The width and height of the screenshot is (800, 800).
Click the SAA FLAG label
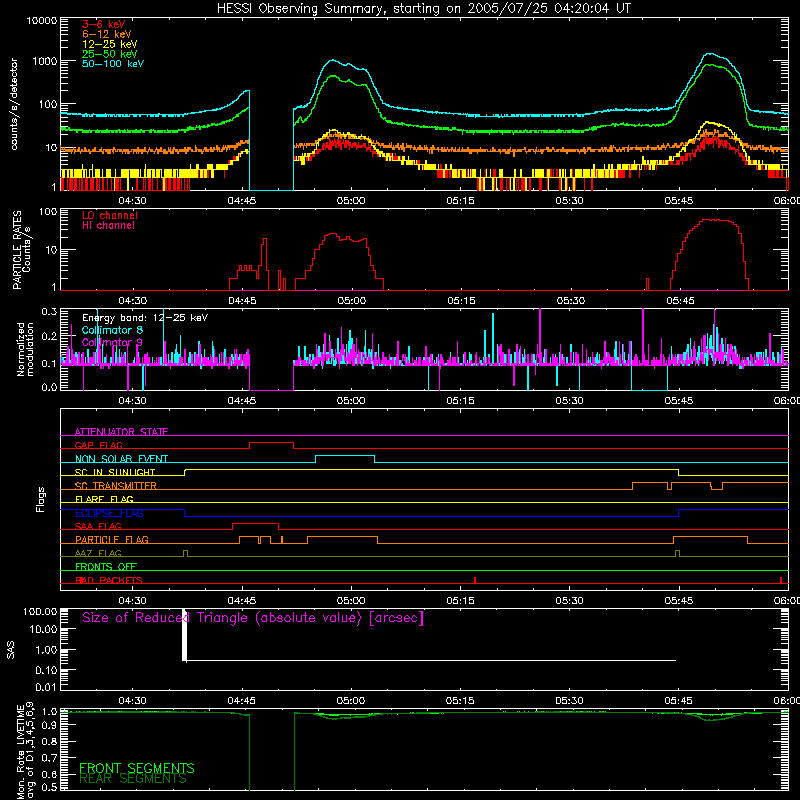click(98, 527)
